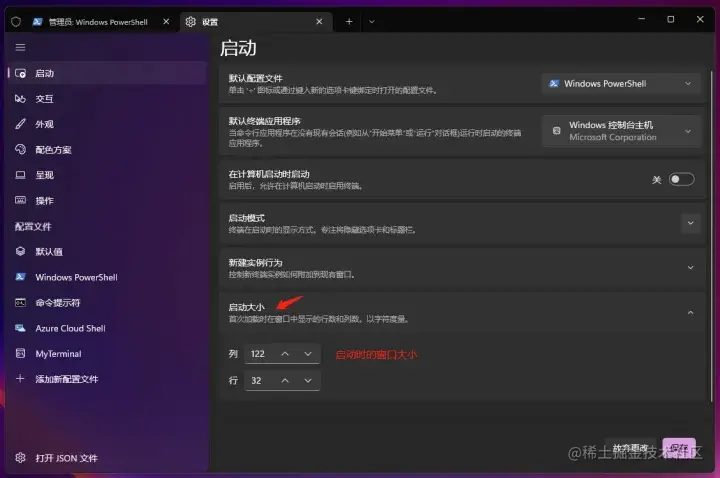This screenshot has width=720, height=478.
Task: Click the gear icon beside 打开 JSON 文件
Action: pos(20,458)
